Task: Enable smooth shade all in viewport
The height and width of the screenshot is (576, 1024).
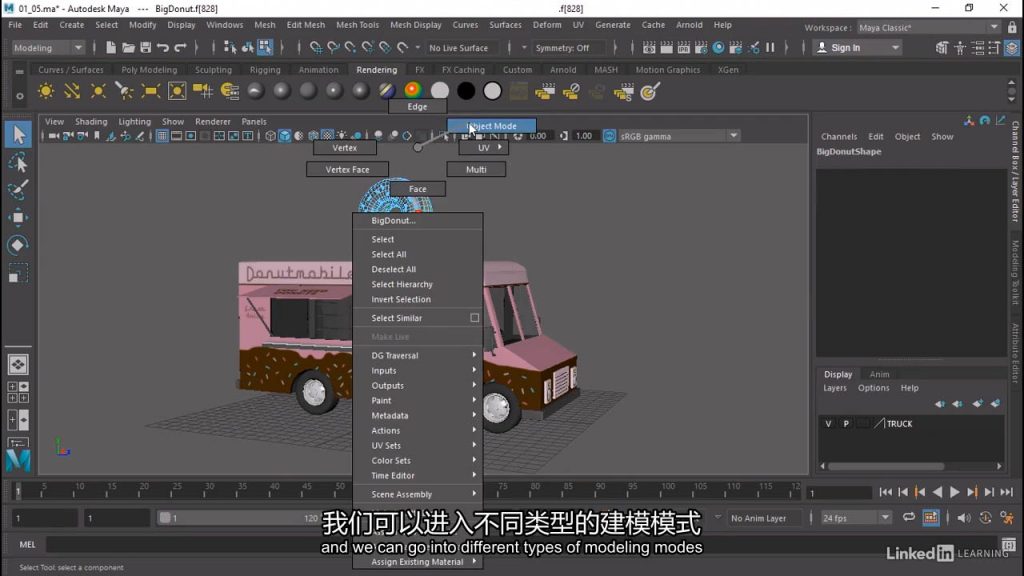Action: pyautogui.click(x=285, y=136)
